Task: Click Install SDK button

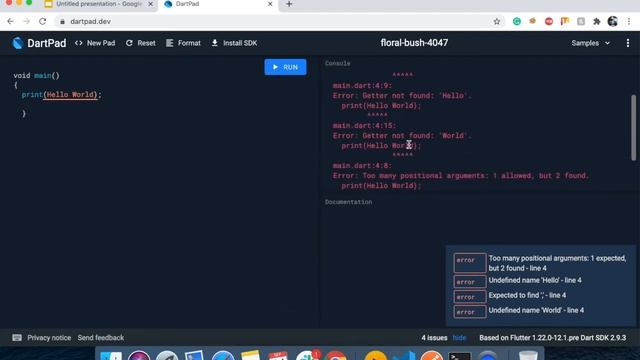Action: [234, 43]
